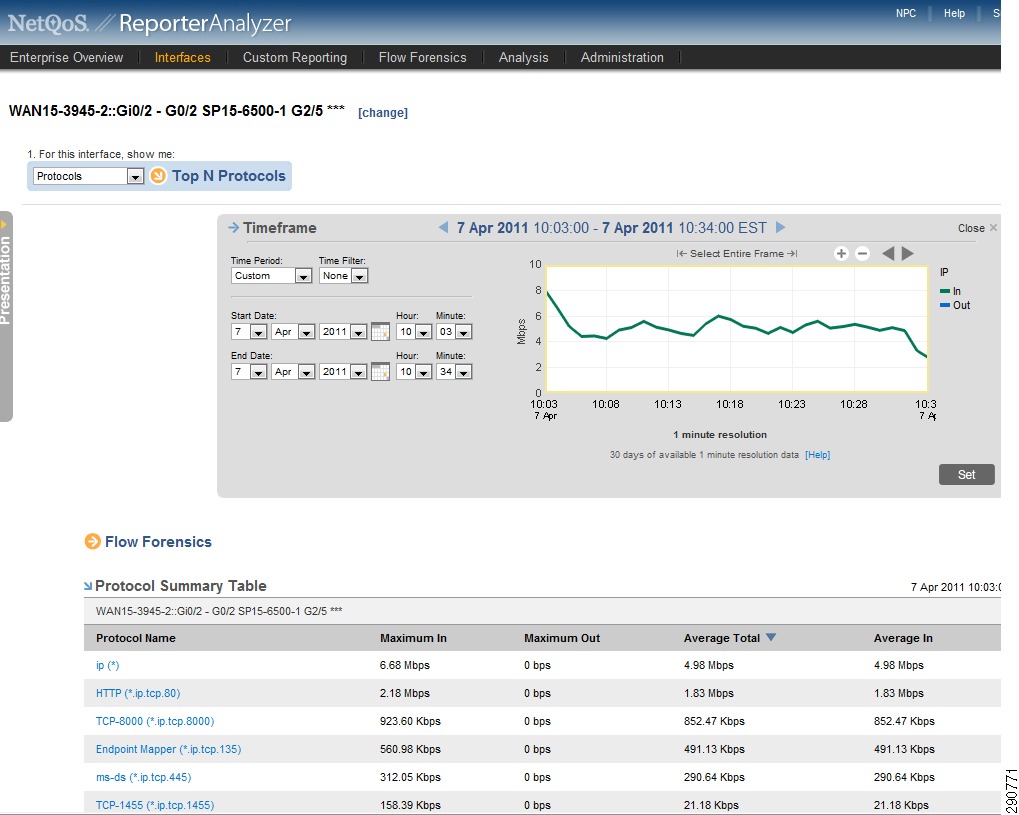Open the Administration menu
This screenshot has width=1019, height=815.
(x=622, y=57)
